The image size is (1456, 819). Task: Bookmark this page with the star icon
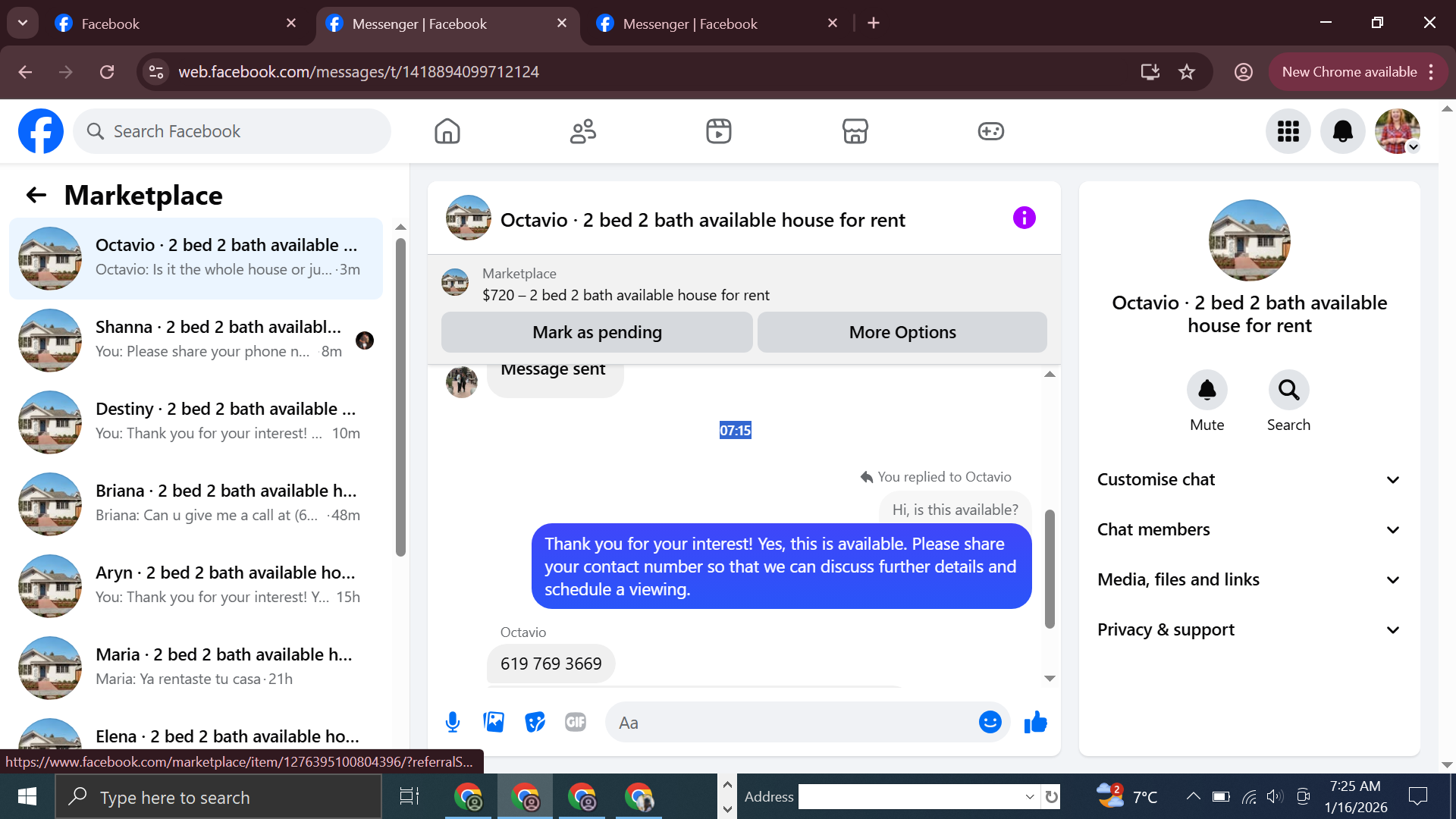click(1187, 72)
